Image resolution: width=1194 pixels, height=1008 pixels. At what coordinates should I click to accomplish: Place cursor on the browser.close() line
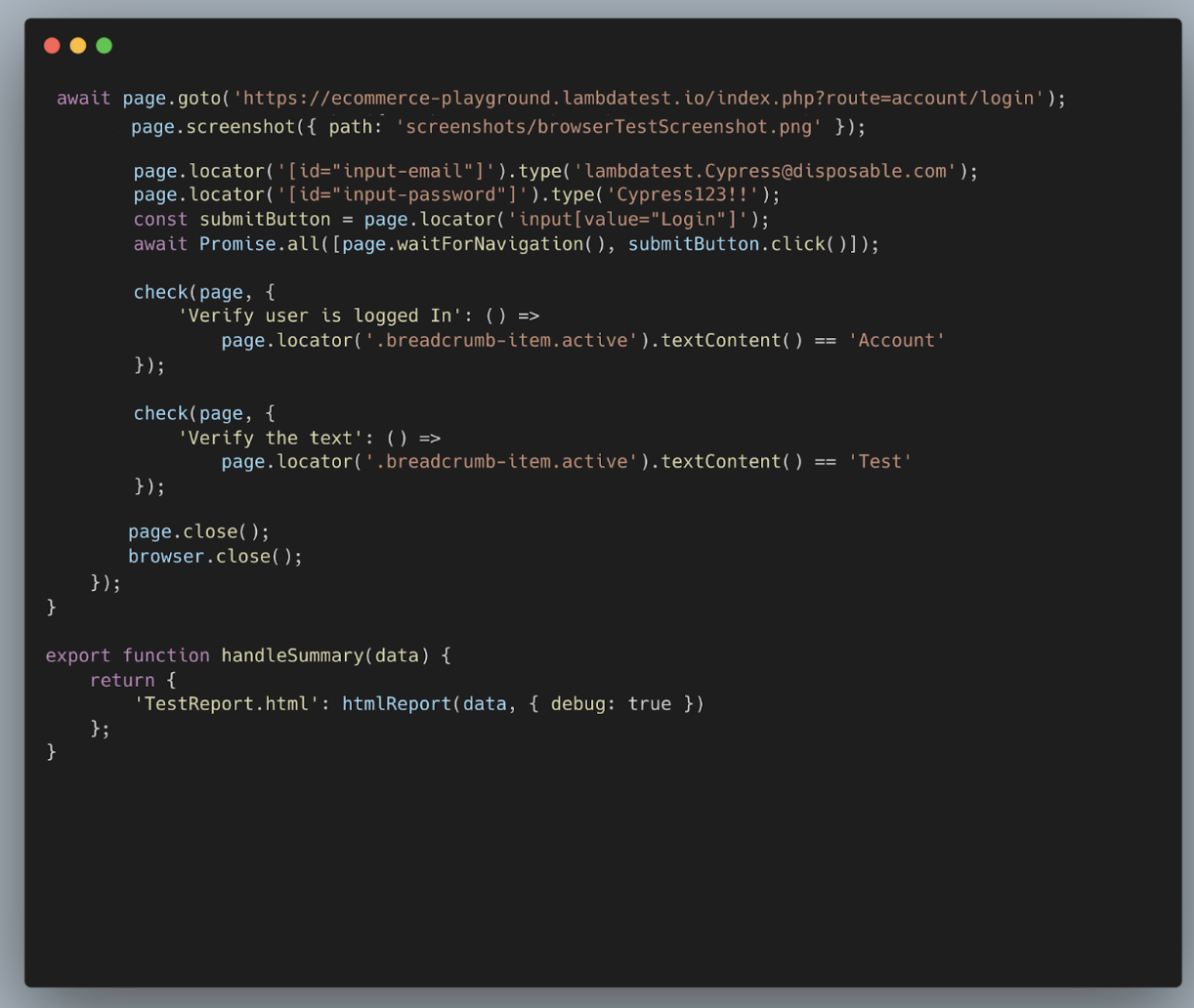215,556
